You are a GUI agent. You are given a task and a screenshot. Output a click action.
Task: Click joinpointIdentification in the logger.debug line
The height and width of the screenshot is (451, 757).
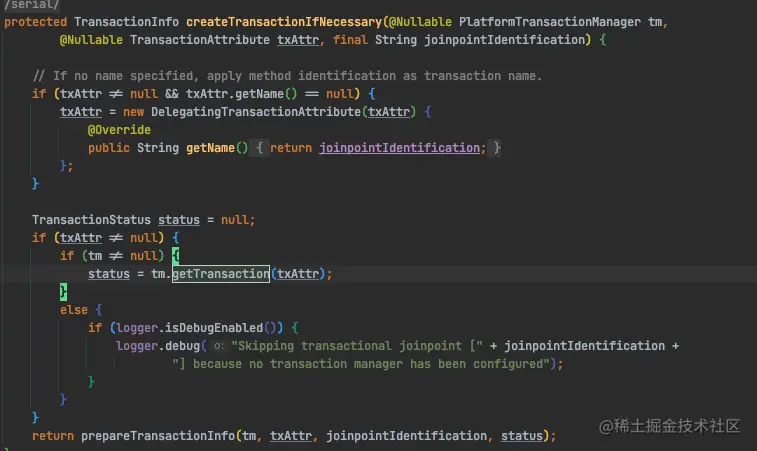click(585, 346)
